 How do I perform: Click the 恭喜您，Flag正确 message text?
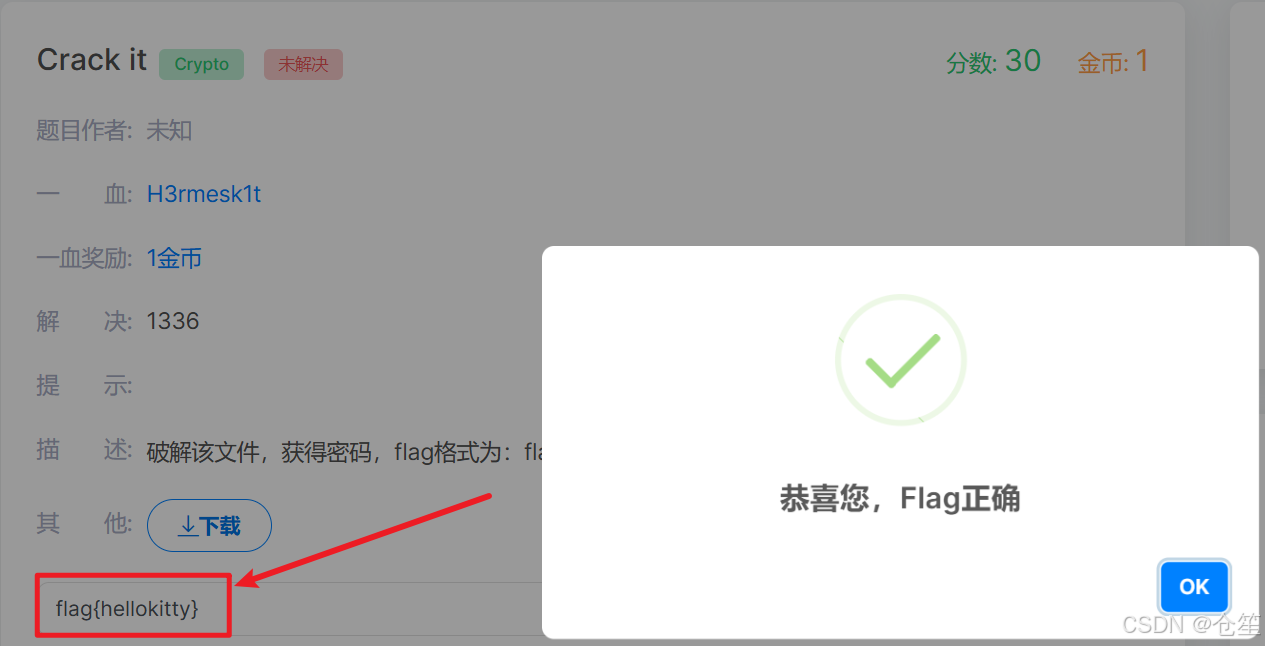(x=900, y=498)
